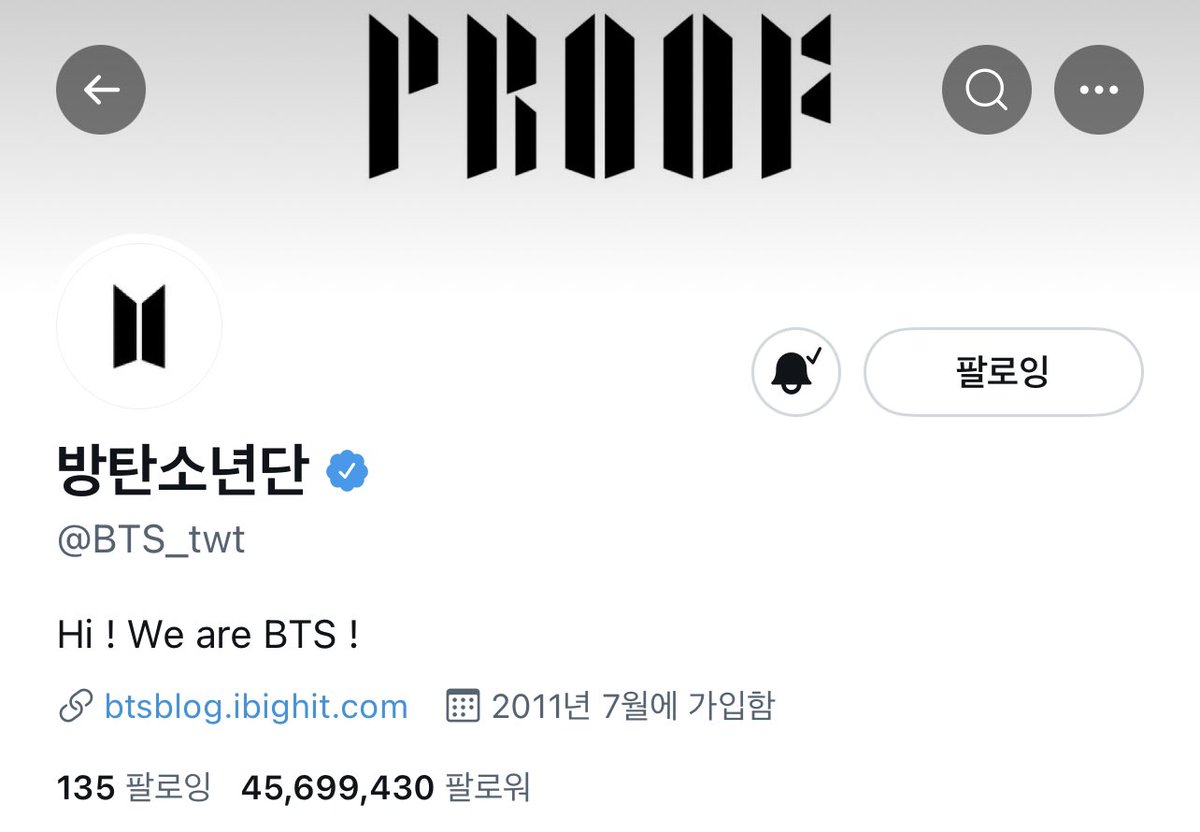Open the btsblog.ibighit.com link
The image size is (1200, 832).
(256, 707)
